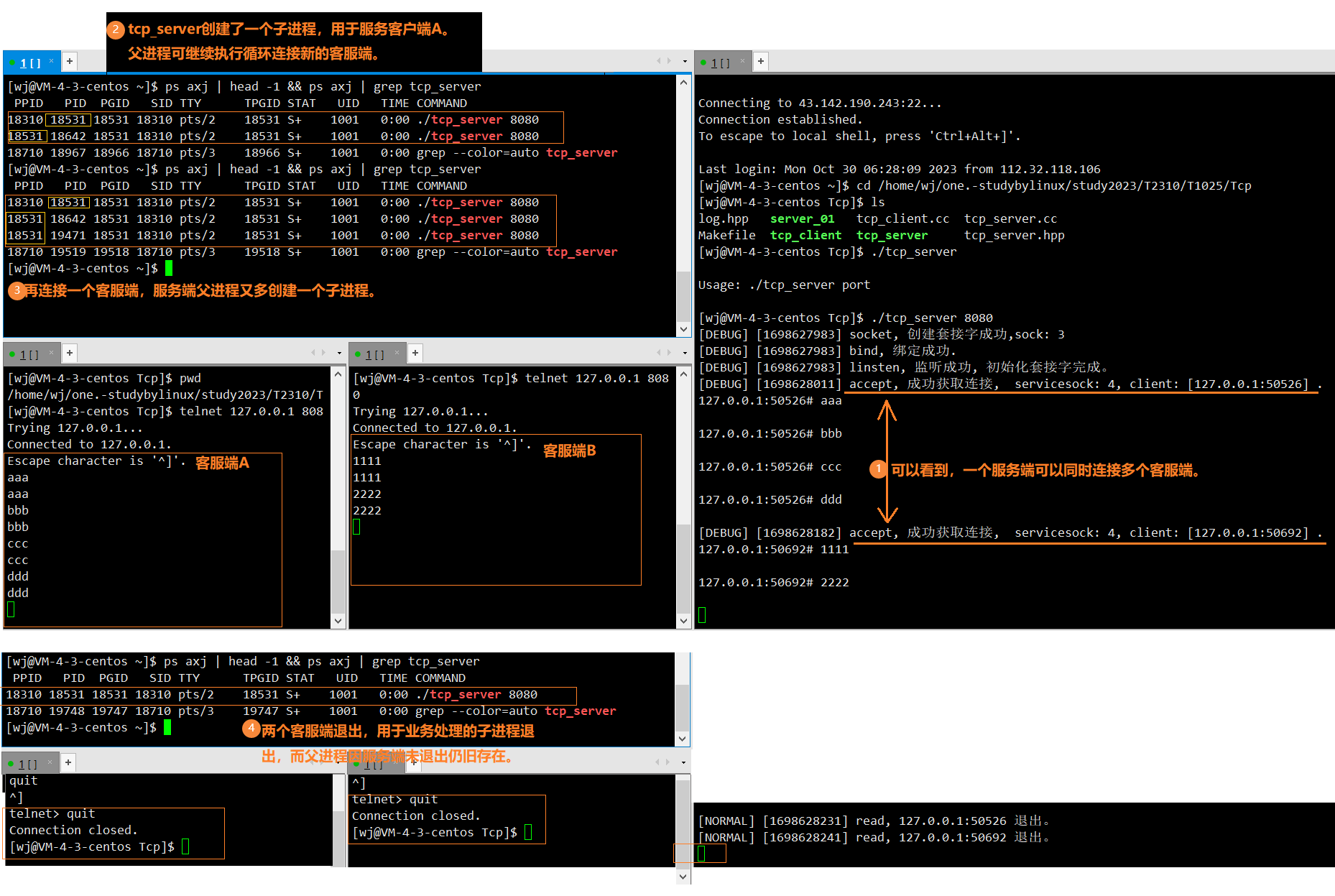Image resolution: width=1335 pixels, height=896 pixels.
Task: Click './tcp_server 8080' command in log terminal
Action: coord(932,318)
